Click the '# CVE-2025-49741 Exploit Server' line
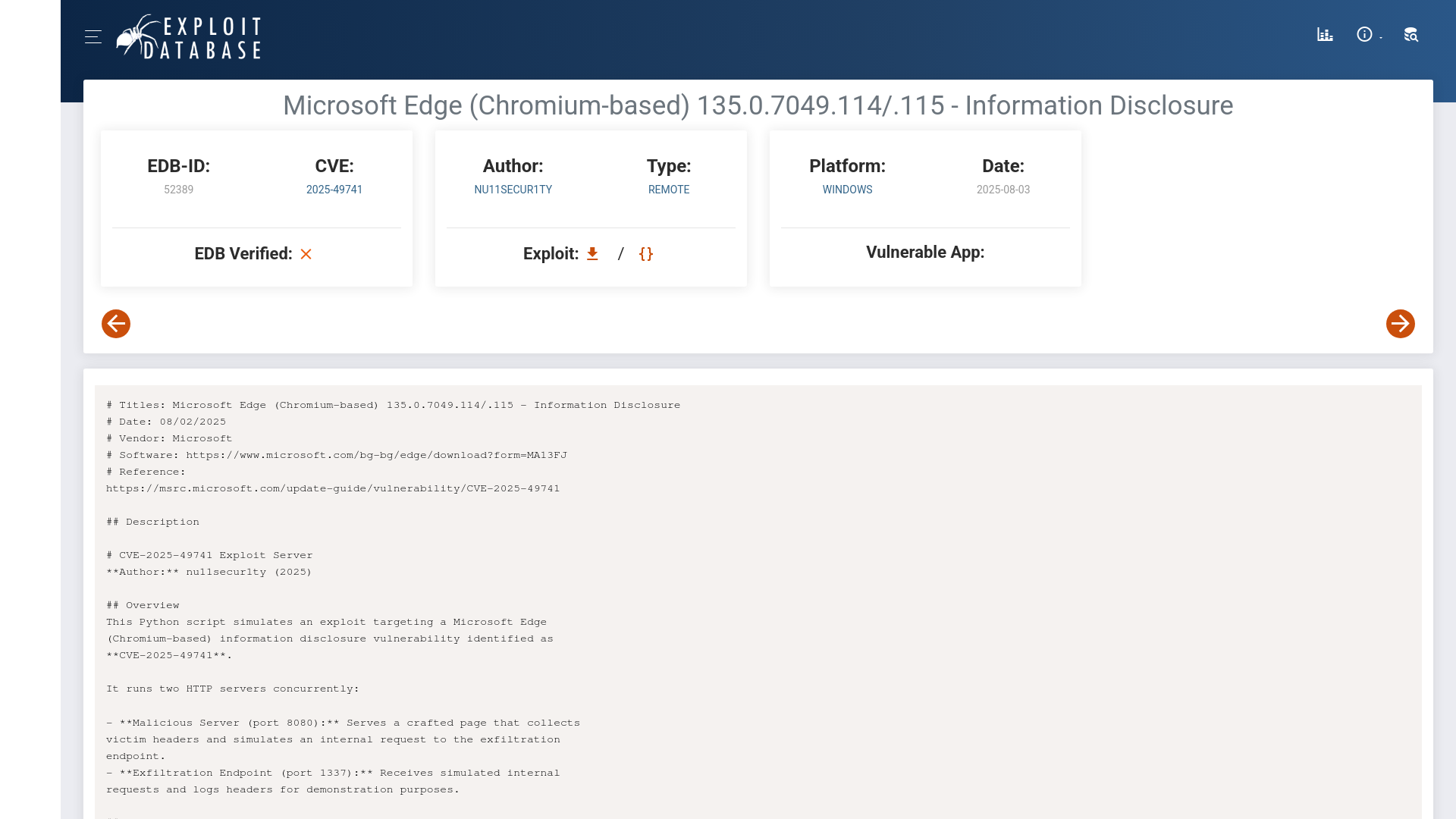 (209, 555)
